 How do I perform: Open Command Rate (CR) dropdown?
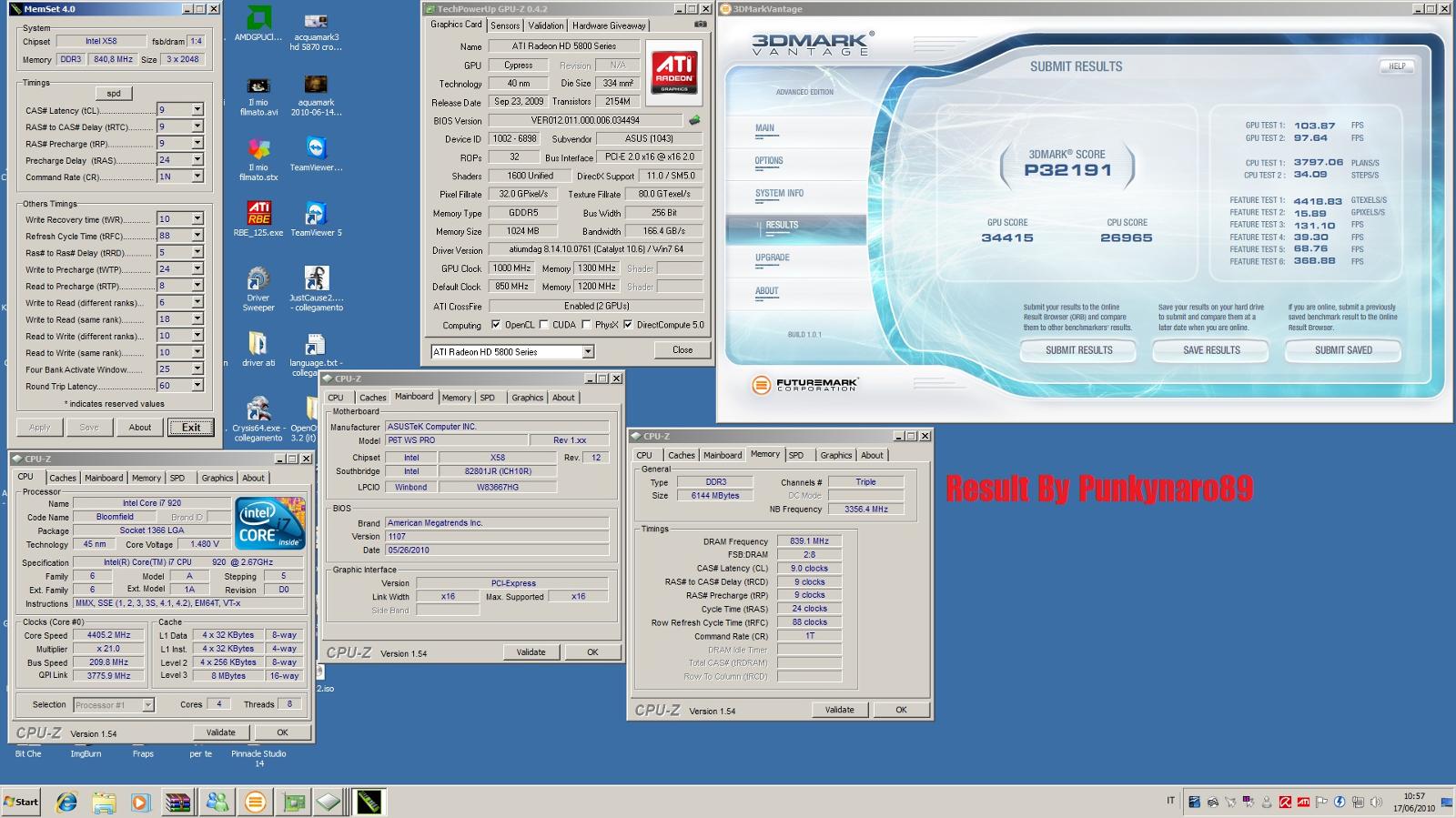point(197,177)
